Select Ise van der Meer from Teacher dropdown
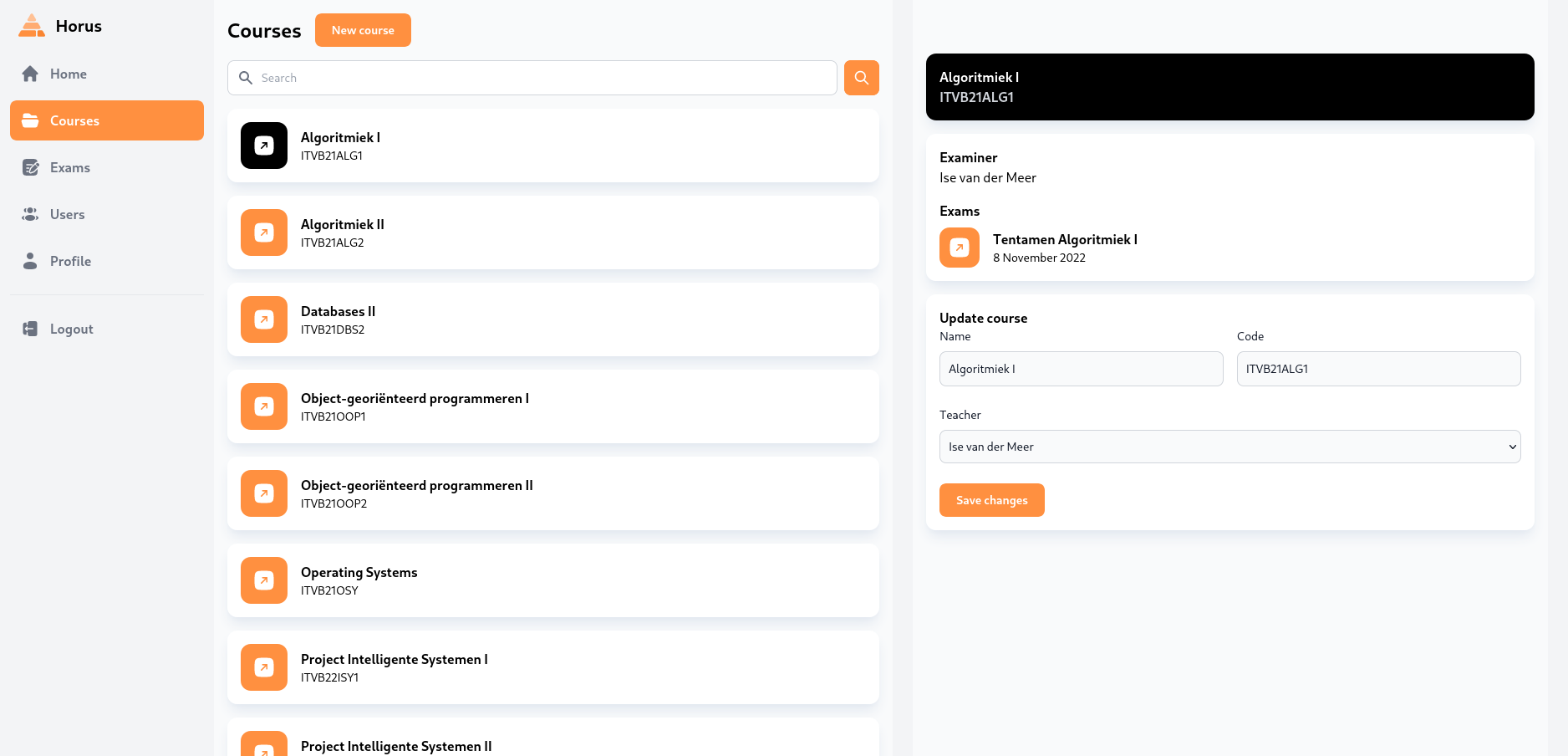 (1229, 447)
